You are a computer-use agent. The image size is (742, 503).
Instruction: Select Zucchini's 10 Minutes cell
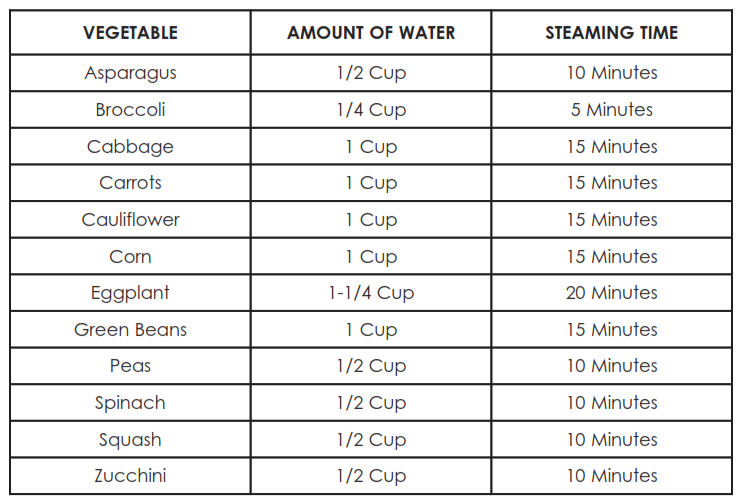click(x=612, y=476)
